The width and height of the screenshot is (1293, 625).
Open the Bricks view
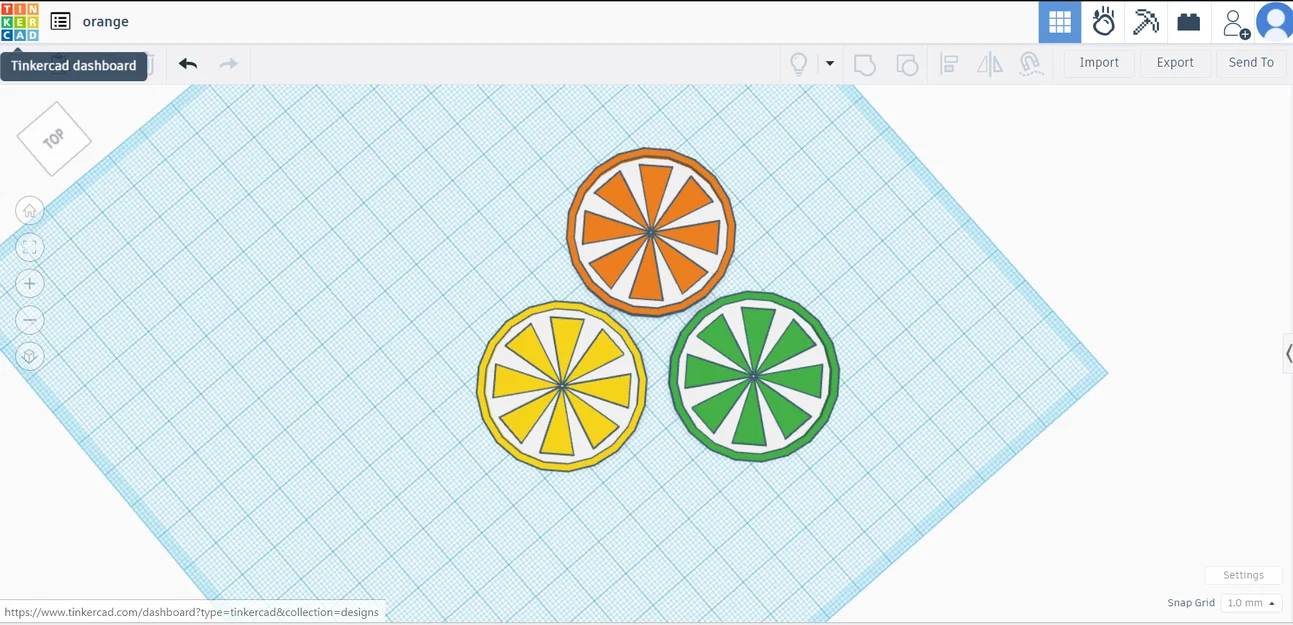coord(1188,21)
